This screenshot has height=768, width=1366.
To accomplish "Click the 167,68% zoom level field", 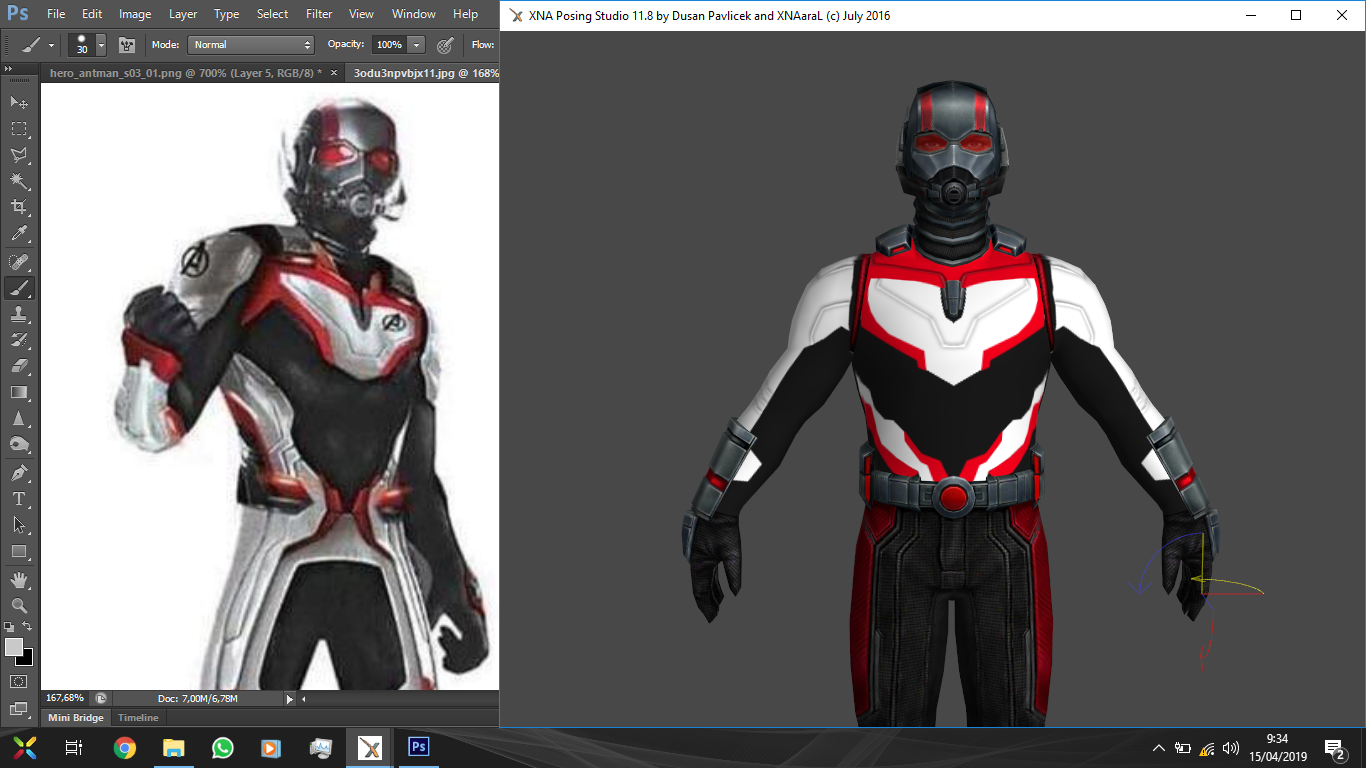I will coord(65,698).
